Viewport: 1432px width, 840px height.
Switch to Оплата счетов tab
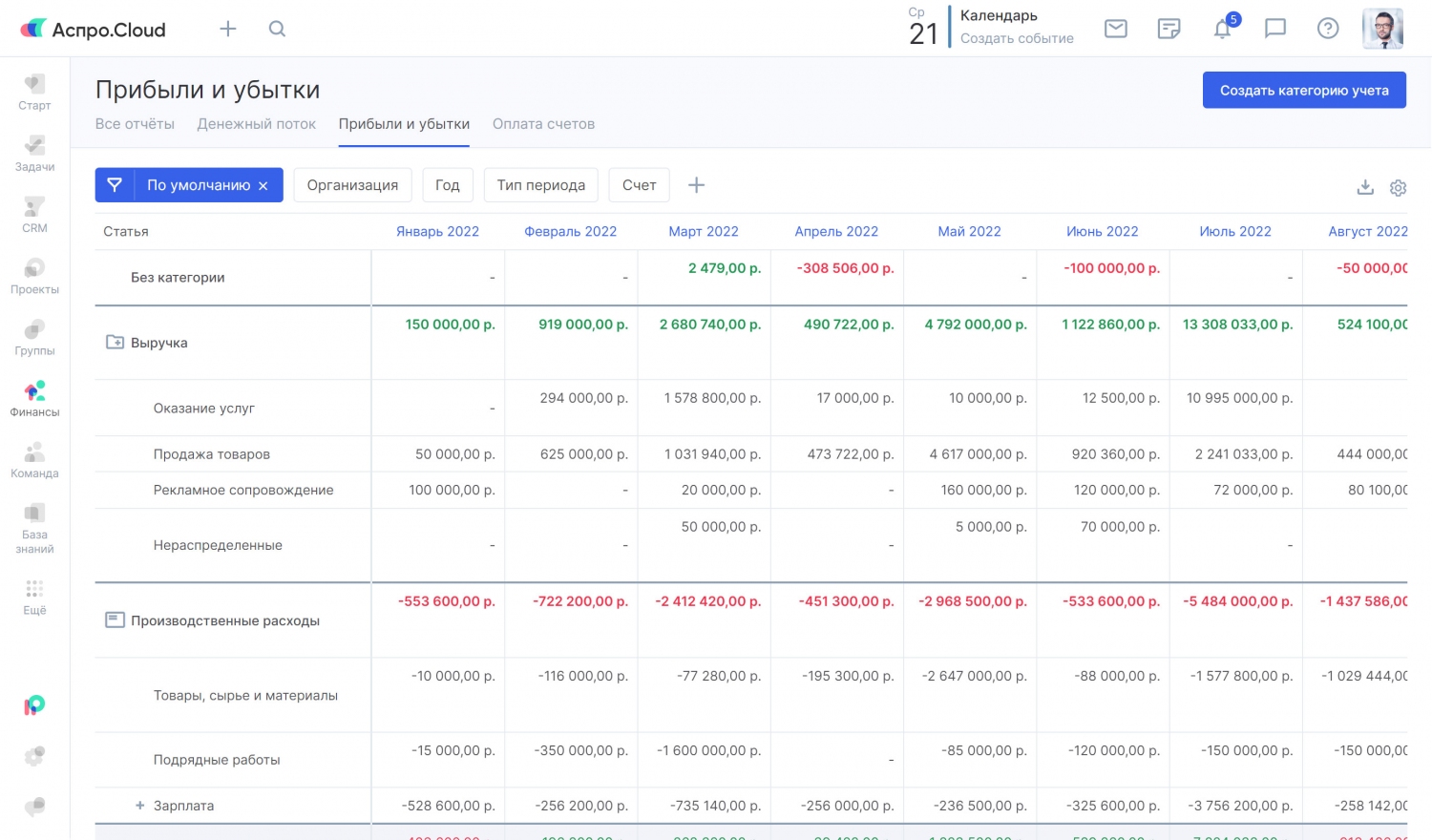point(543,124)
